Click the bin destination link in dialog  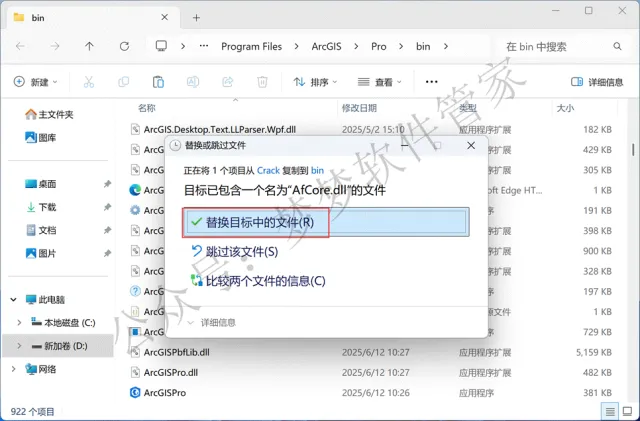tap(317, 170)
